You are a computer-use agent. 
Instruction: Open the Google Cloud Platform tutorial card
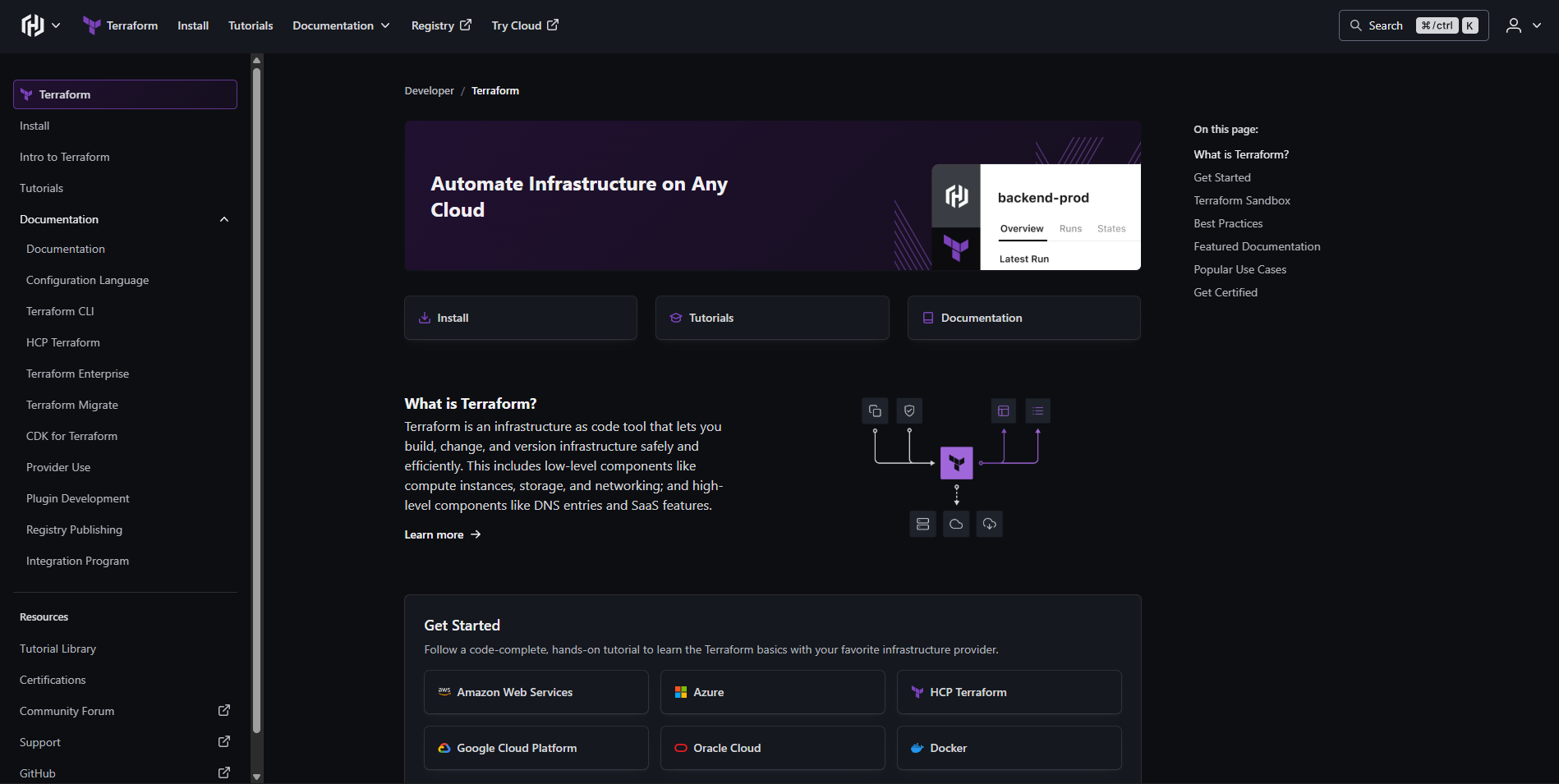pos(536,748)
